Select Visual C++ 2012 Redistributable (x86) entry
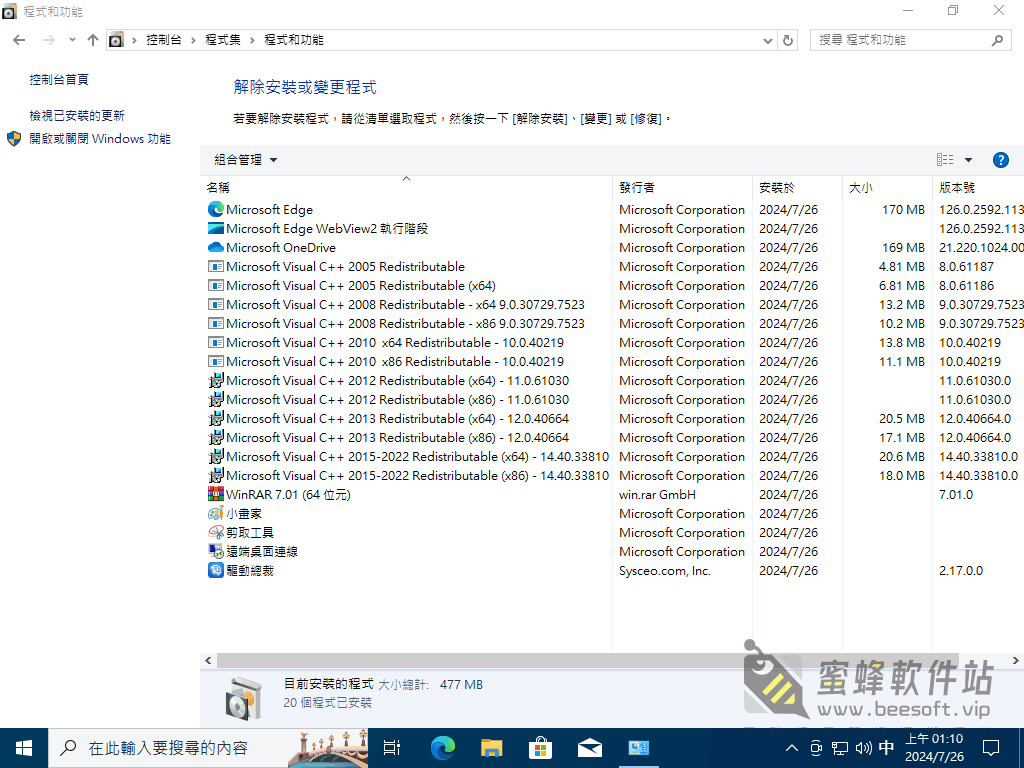1024x768 pixels. pyautogui.click(x=613, y=399)
